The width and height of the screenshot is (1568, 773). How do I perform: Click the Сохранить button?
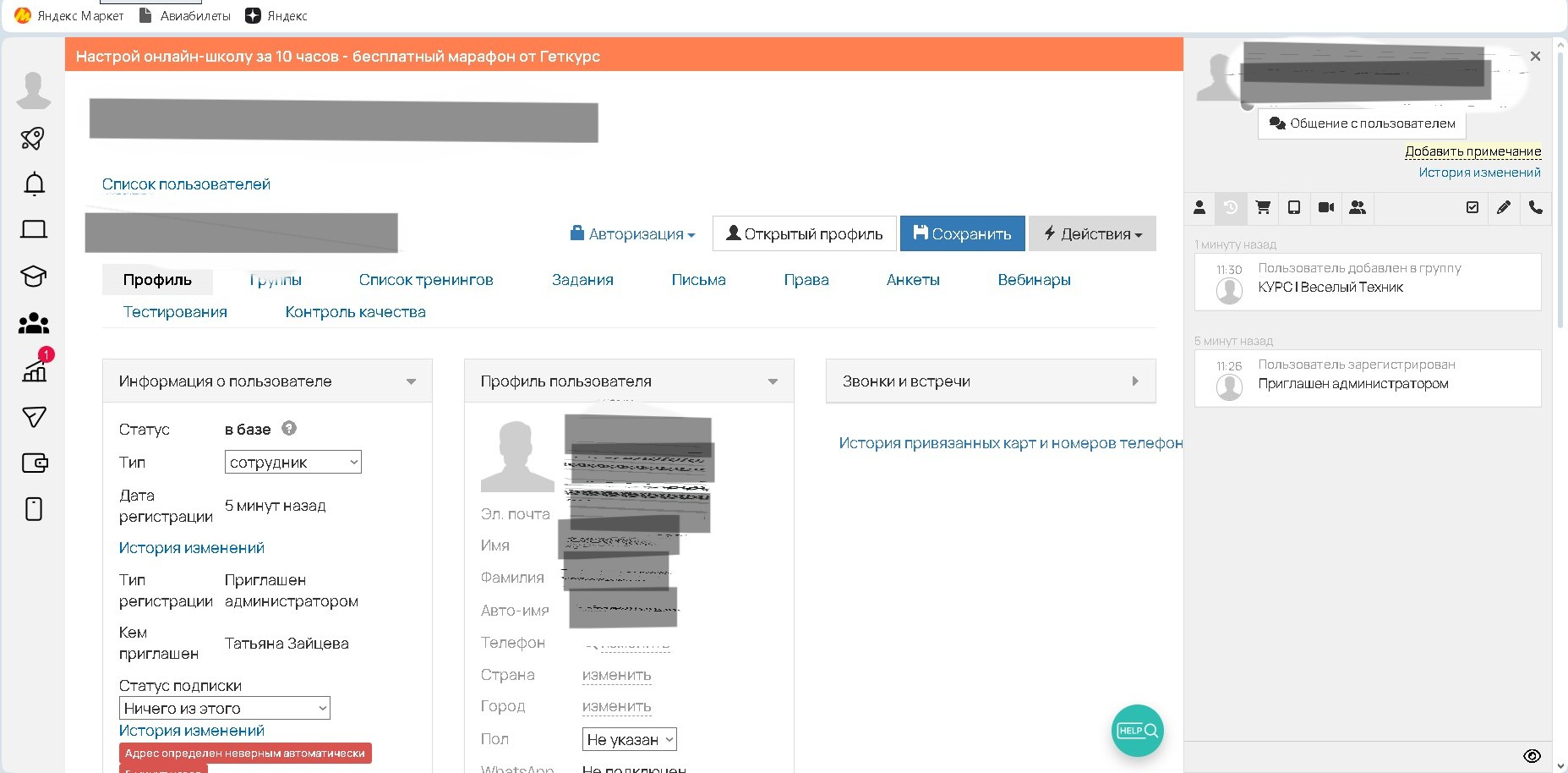coord(962,233)
